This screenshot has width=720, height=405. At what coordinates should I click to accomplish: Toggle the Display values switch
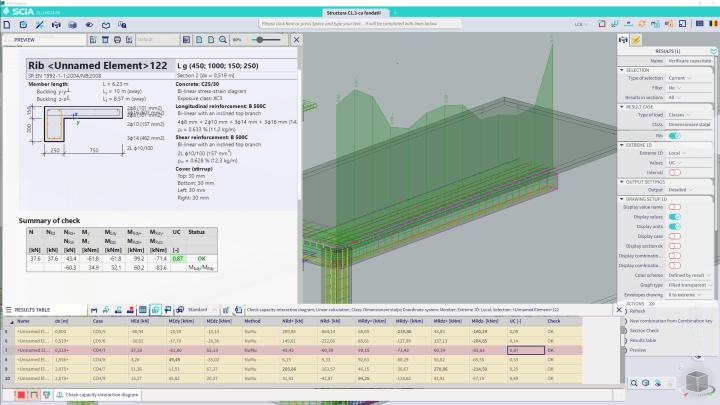coord(674,217)
